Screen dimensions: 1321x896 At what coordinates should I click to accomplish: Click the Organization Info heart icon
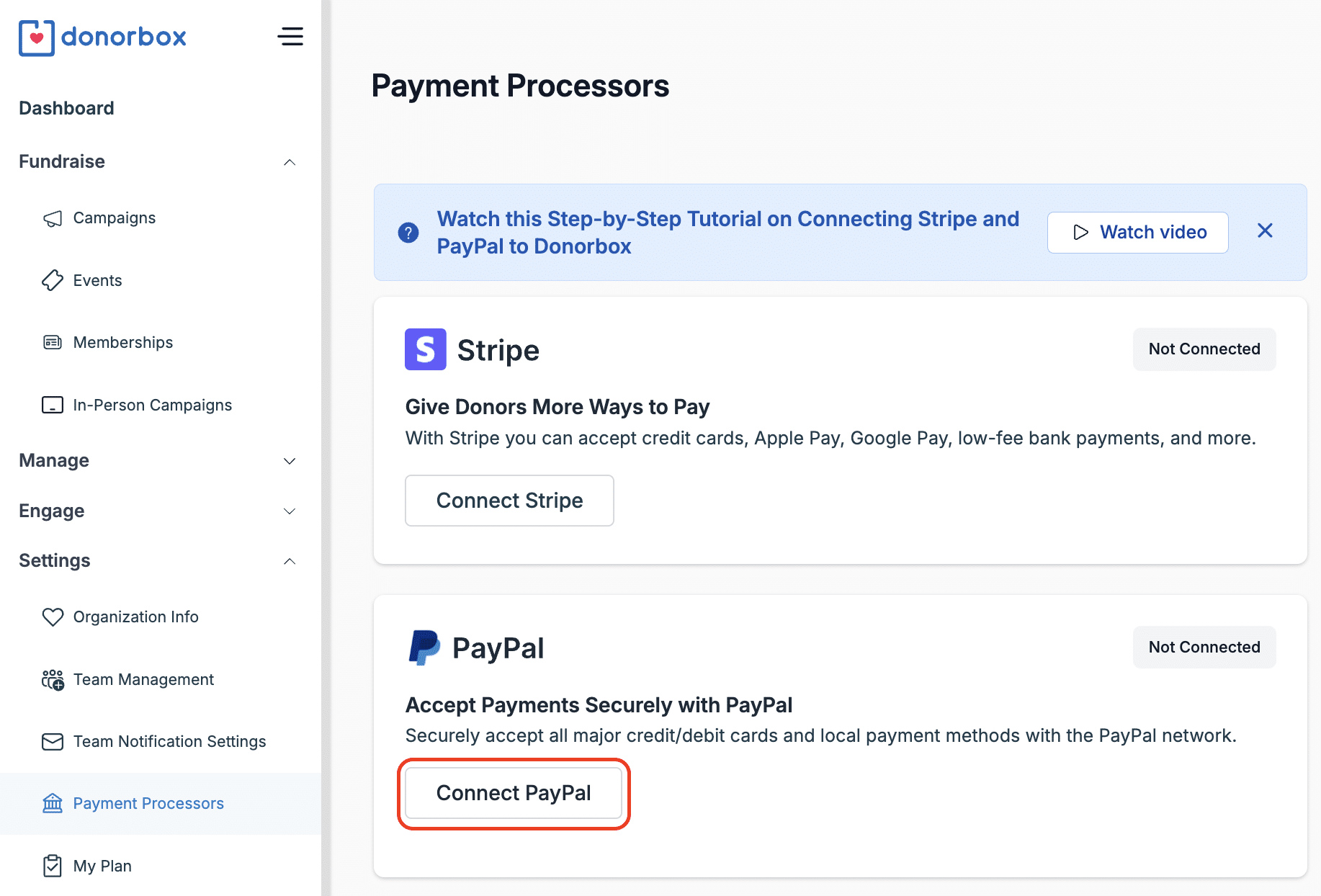53,617
